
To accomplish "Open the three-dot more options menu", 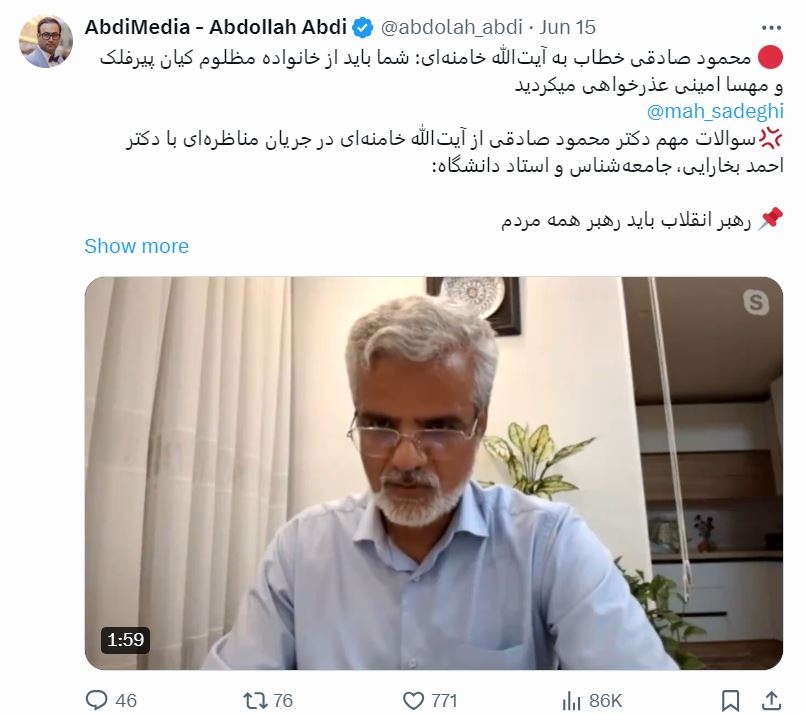I will click(771, 28).
